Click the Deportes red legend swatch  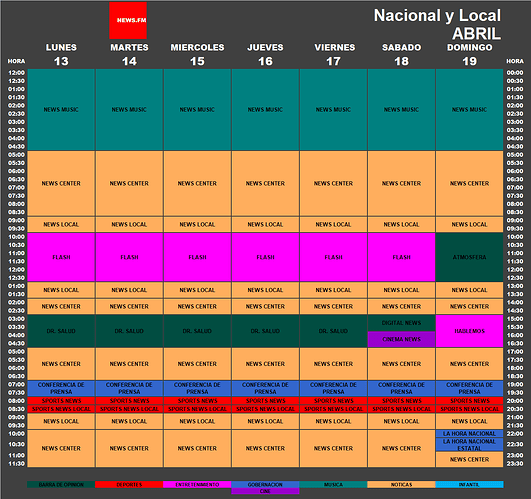coord(129,485)
